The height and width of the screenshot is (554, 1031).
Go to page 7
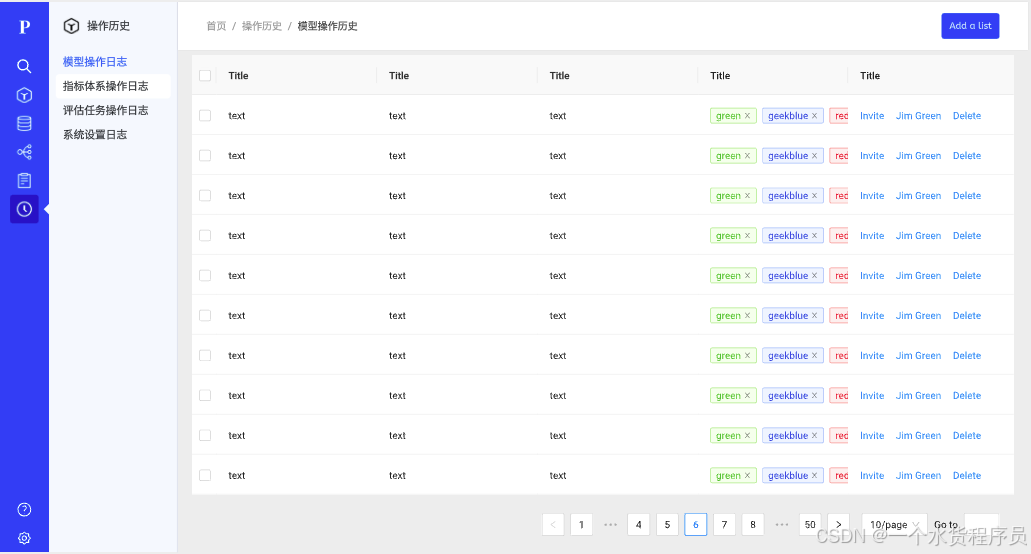724,524
